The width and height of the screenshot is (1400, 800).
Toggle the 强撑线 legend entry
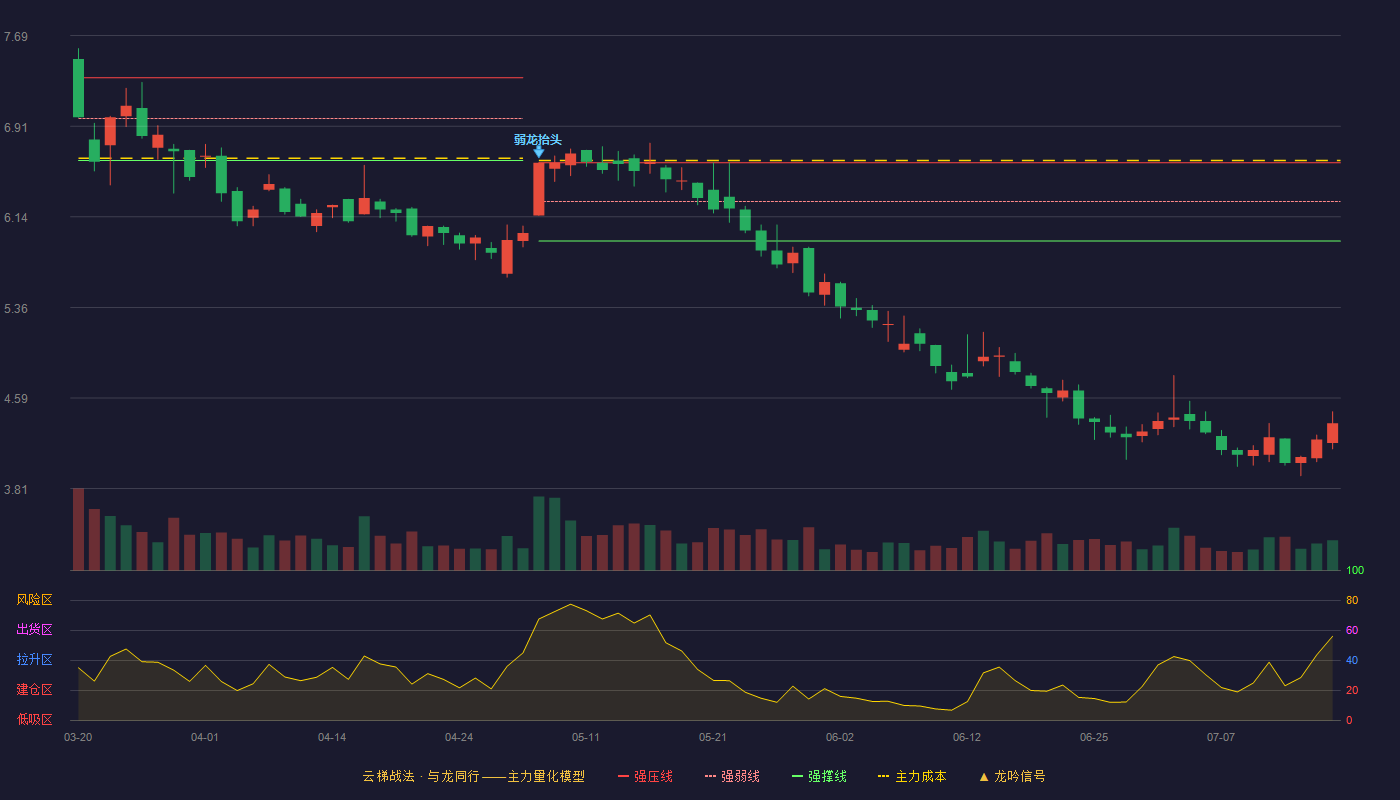pos(819,776)
